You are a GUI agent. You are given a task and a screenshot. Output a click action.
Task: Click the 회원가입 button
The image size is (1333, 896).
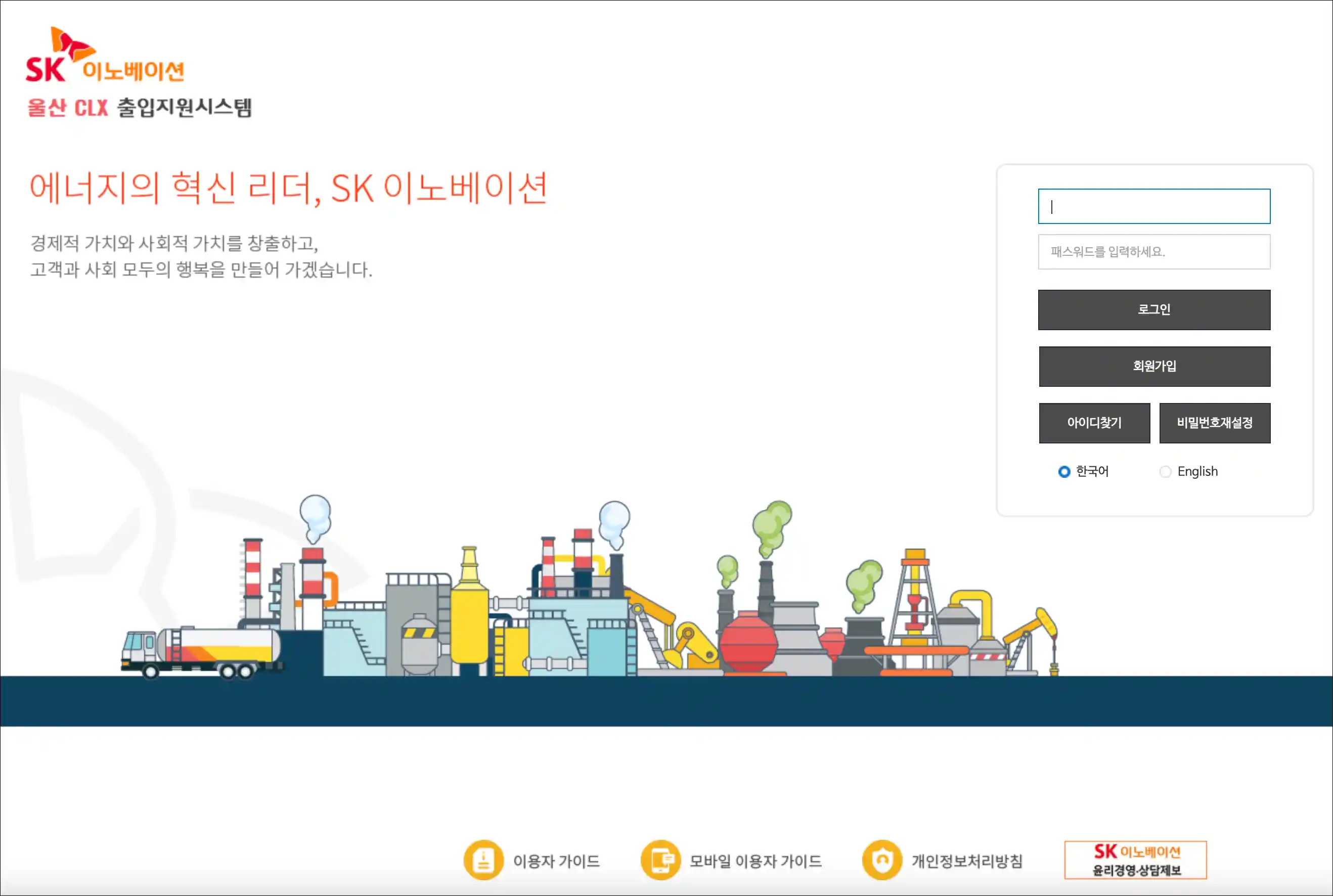click(1154, 366)
